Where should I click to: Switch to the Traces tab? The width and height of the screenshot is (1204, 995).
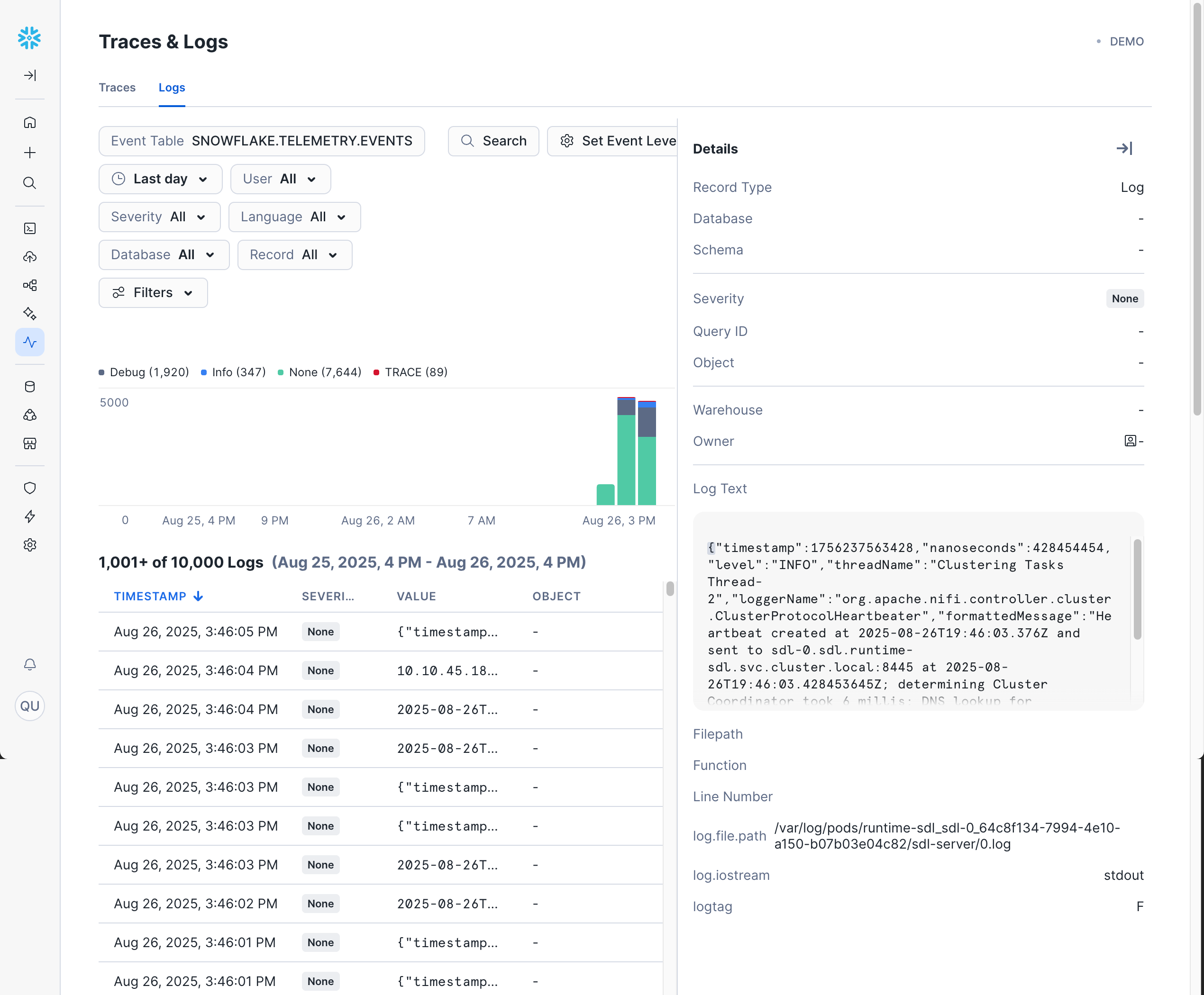click(117, 87)
